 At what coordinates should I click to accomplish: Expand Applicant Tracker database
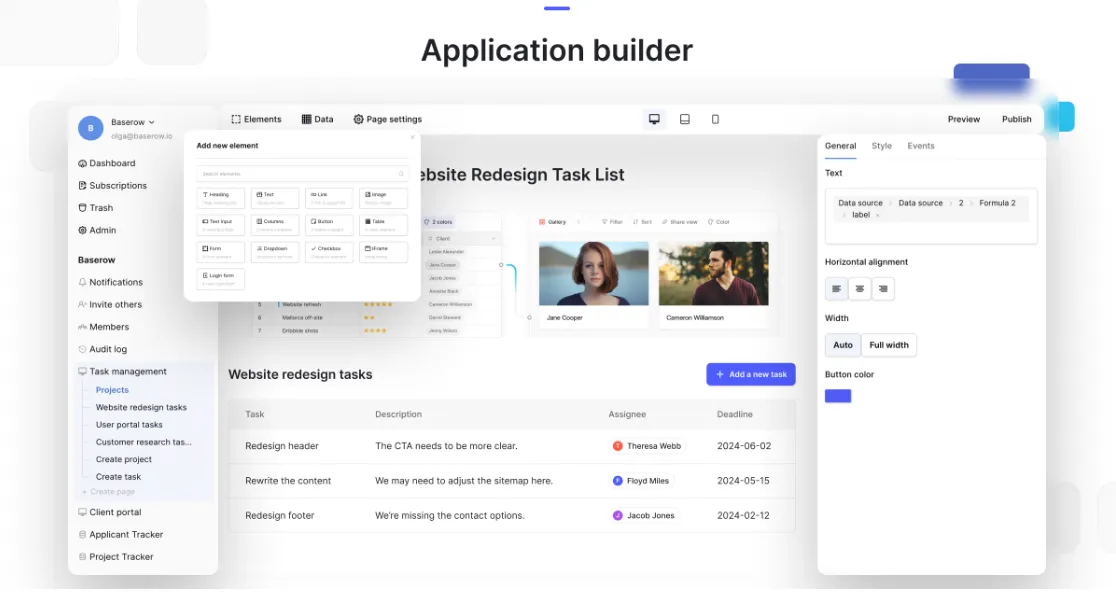point(120,534)
